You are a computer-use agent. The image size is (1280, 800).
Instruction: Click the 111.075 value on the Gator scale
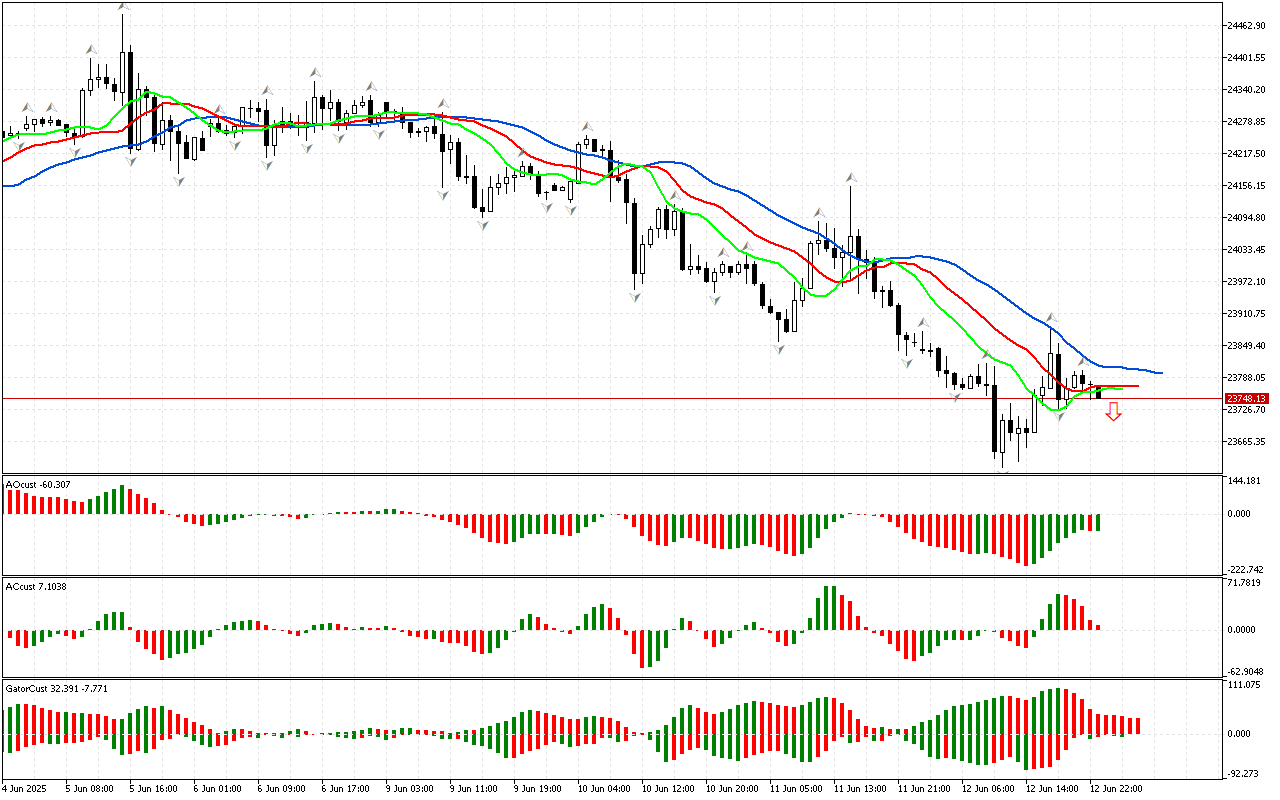tap(1245, 685)
